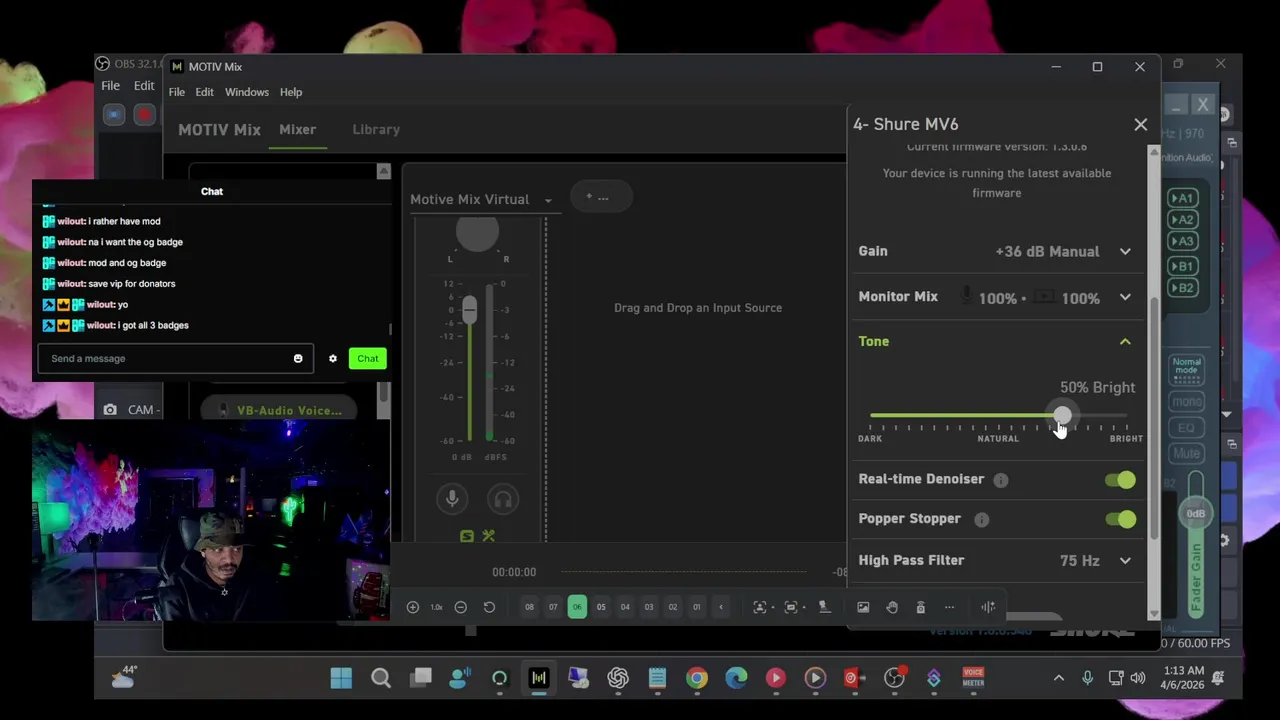Toggle mono button in Voicemeeter
Viewport: 1280px width, 720px height.
(1187, 402)
